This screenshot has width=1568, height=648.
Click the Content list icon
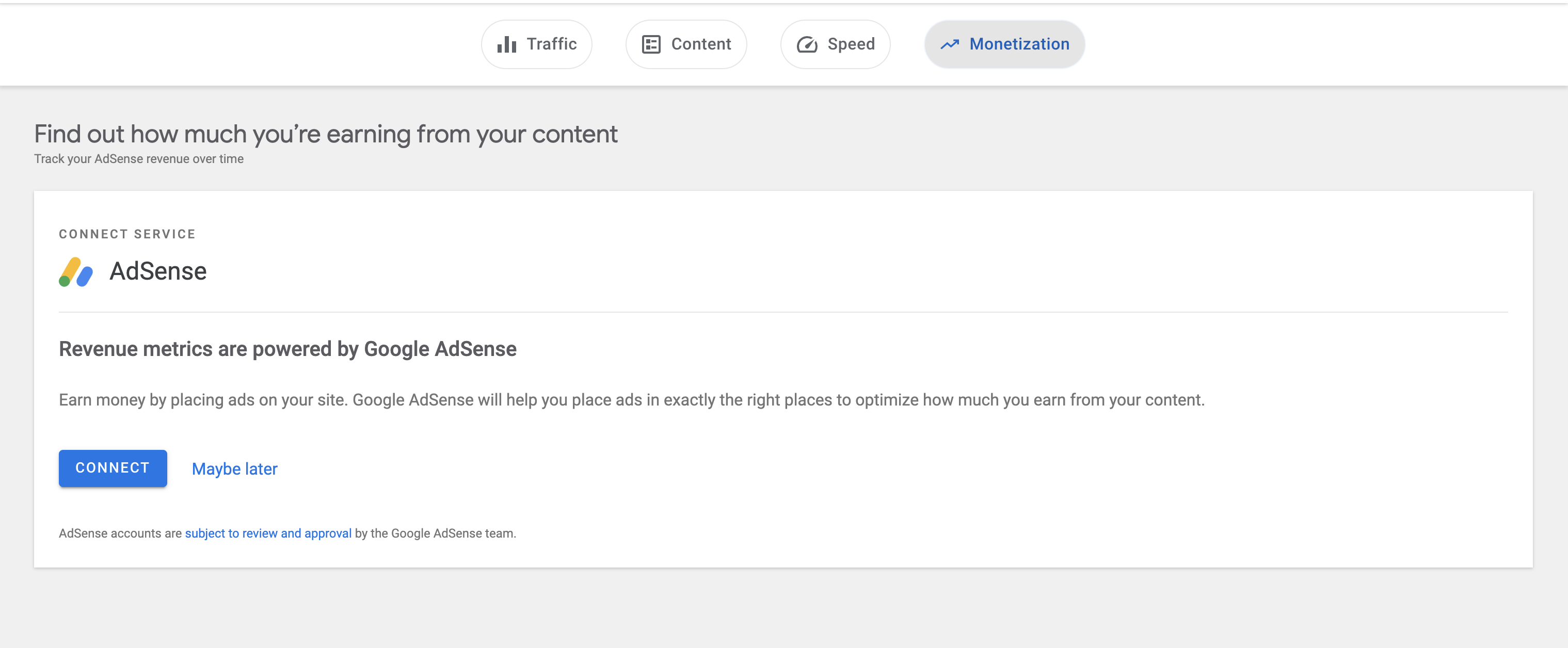click(651, 44)
